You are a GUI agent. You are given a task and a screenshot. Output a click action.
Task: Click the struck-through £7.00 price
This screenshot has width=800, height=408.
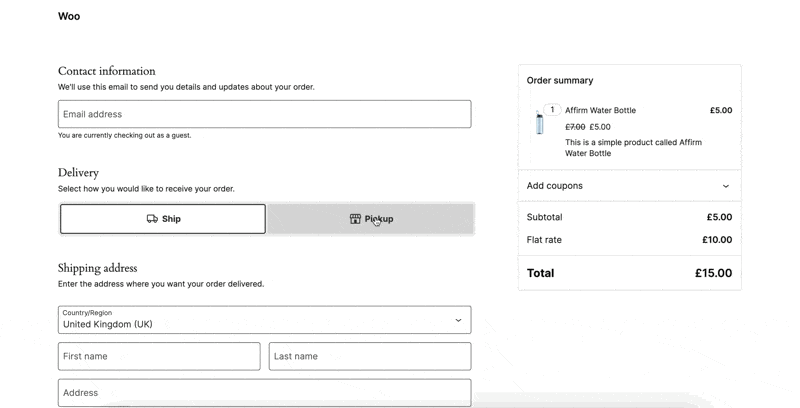point(575,127)
